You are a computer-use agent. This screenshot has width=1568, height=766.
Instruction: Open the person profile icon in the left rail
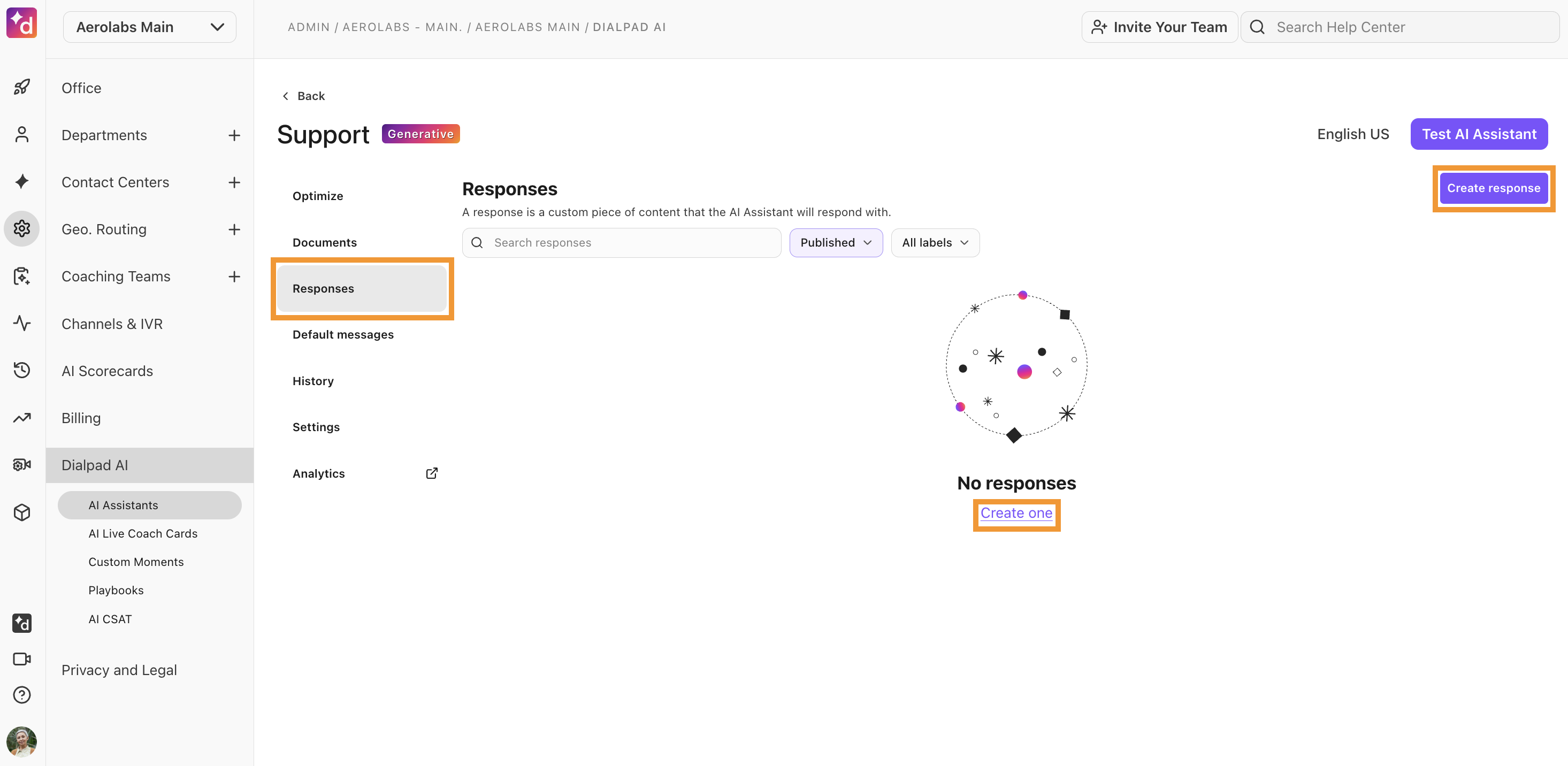22,134
